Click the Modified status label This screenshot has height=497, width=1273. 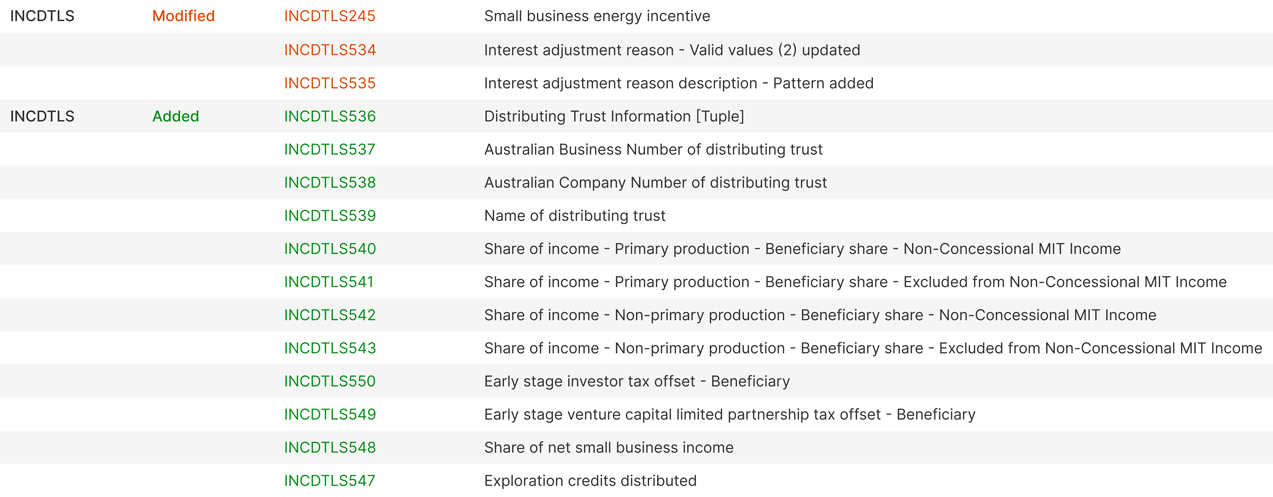click(183, 16)
